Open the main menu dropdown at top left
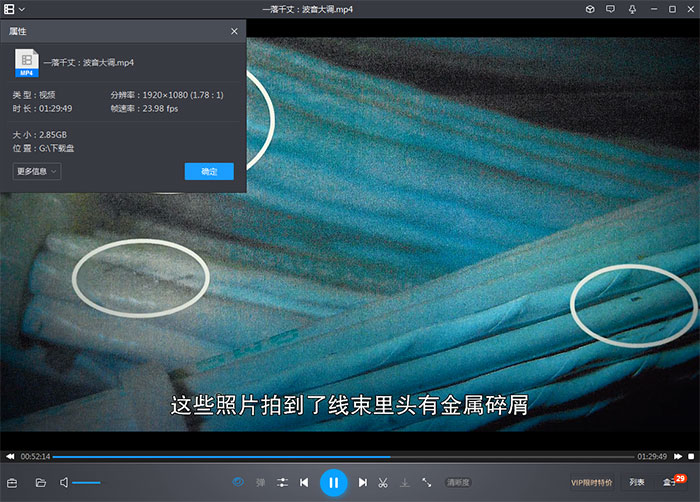Screen dimensions: 700x502 [15, 9]
